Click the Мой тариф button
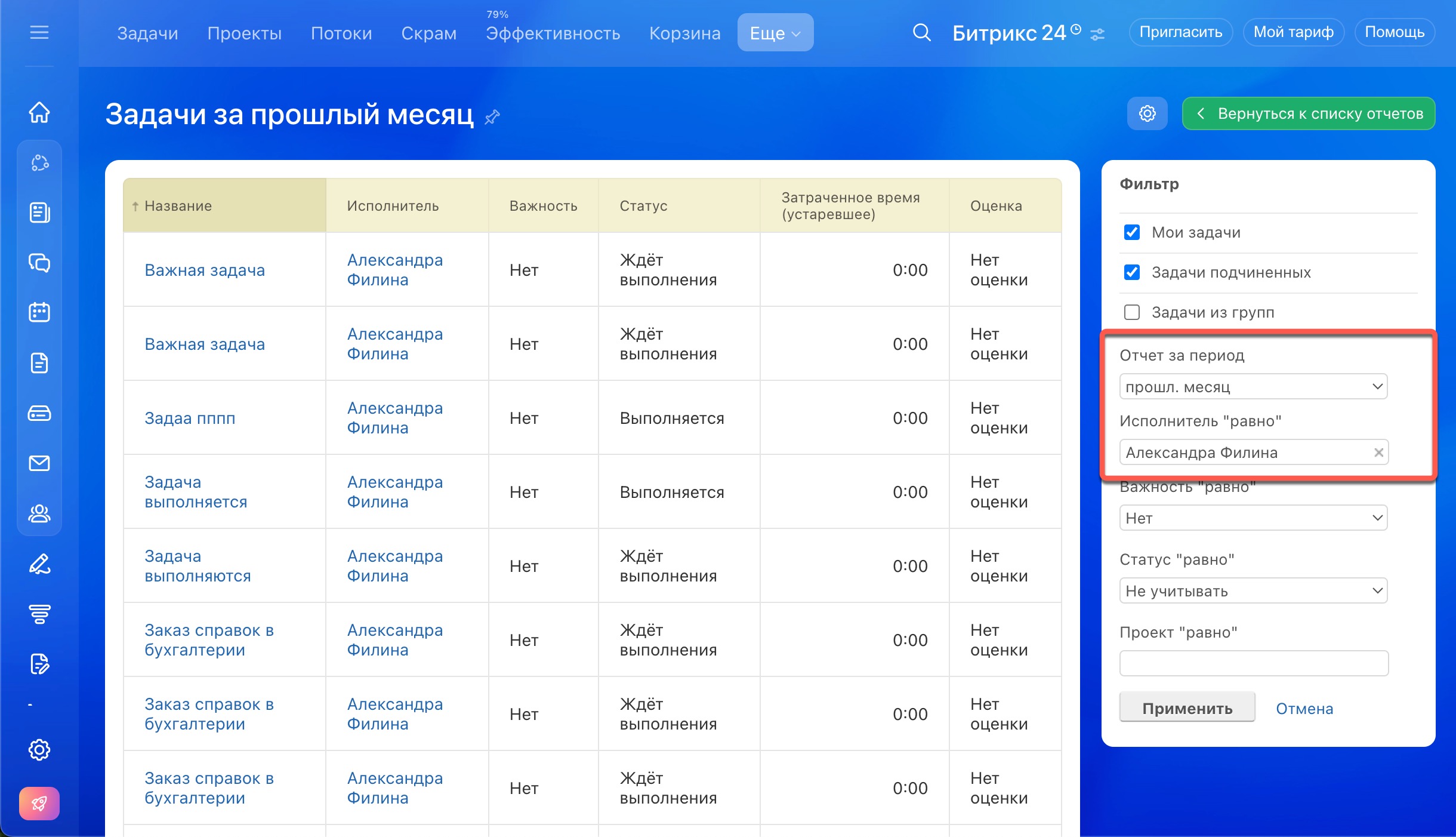This screenshot has height=837, width=1456. [1293, 32]
